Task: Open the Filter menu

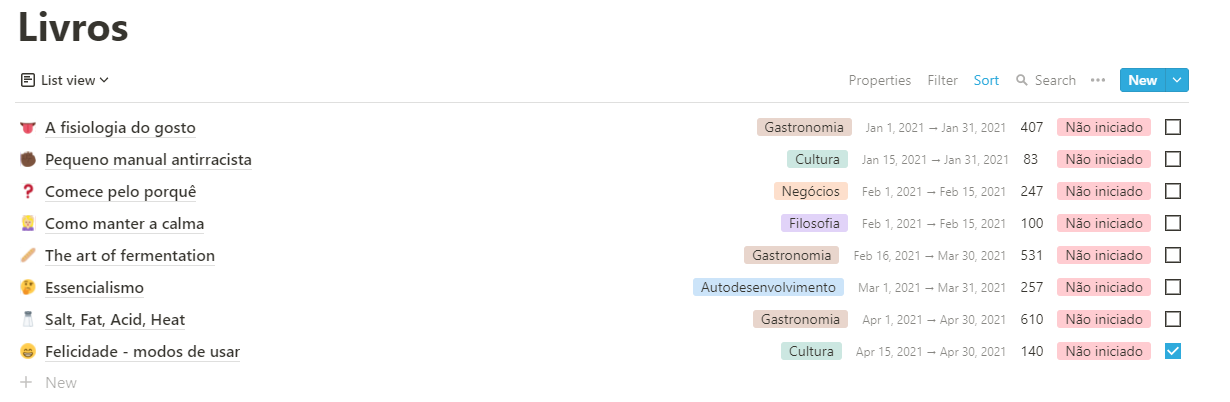Action: (x=942, y=80)
